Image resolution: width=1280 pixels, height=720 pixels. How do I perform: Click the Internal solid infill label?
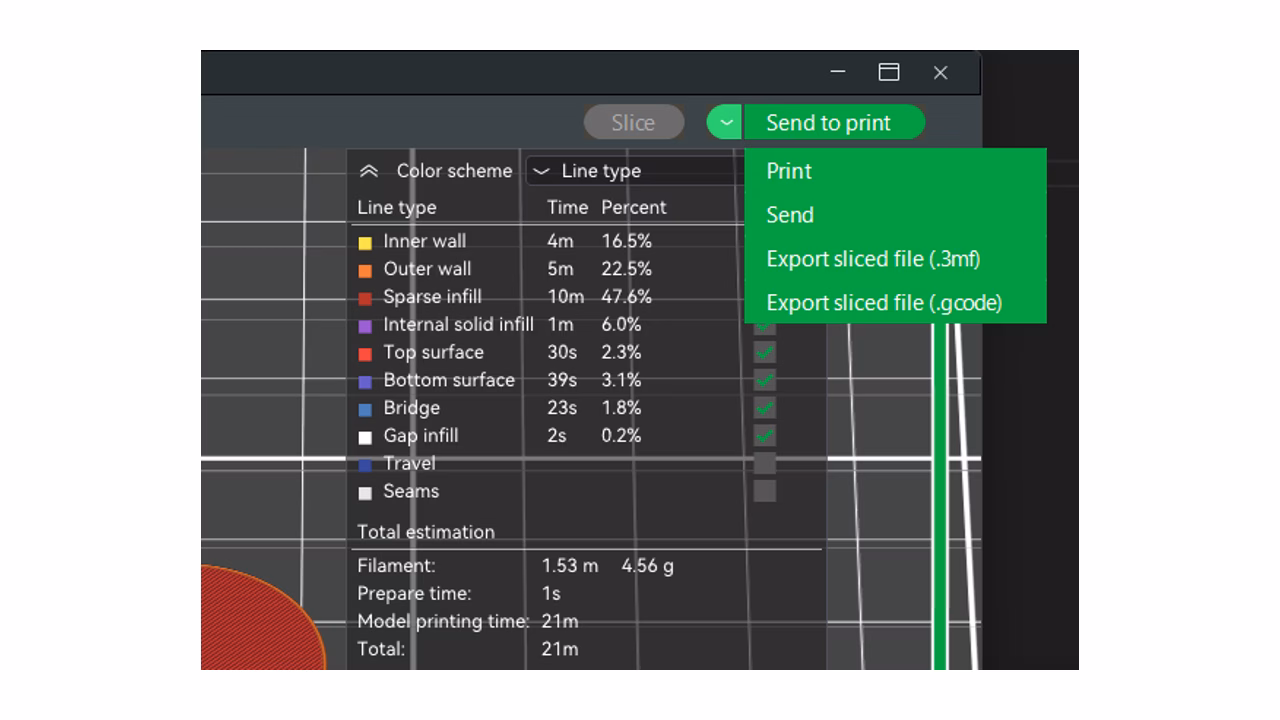(x=458, y=325)
